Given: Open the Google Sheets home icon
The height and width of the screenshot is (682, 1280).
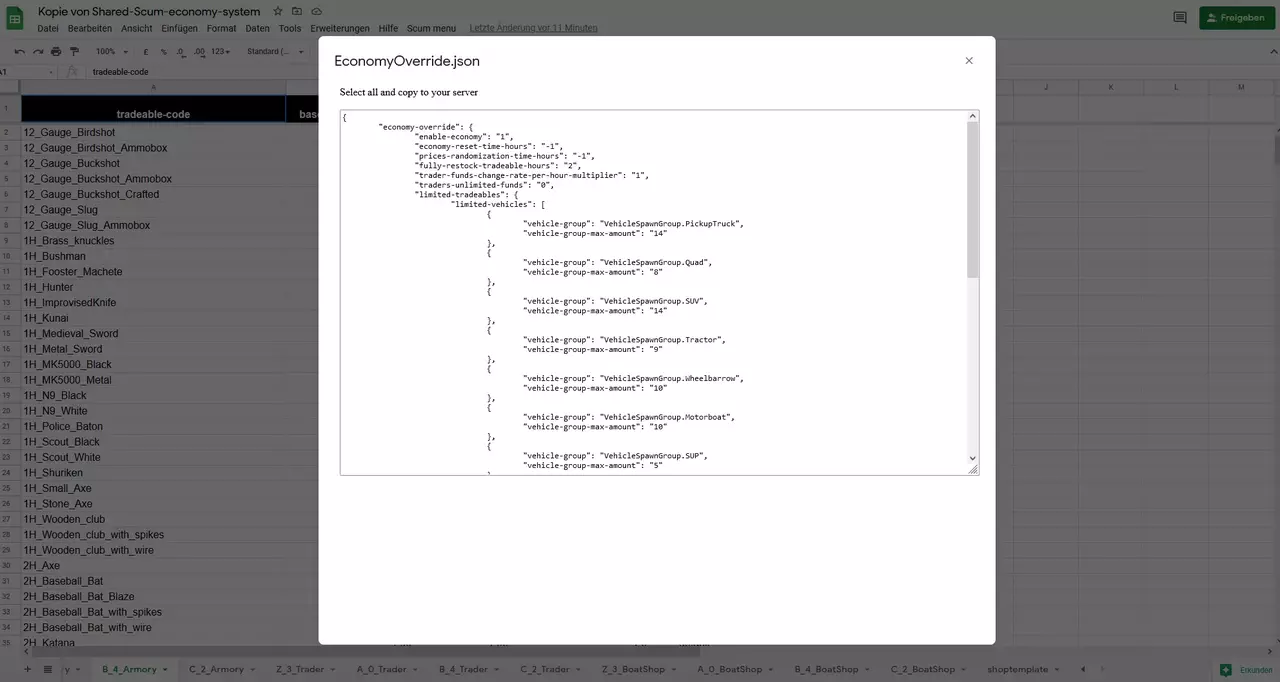Looking at the screenshot, I should click(16, 19).
